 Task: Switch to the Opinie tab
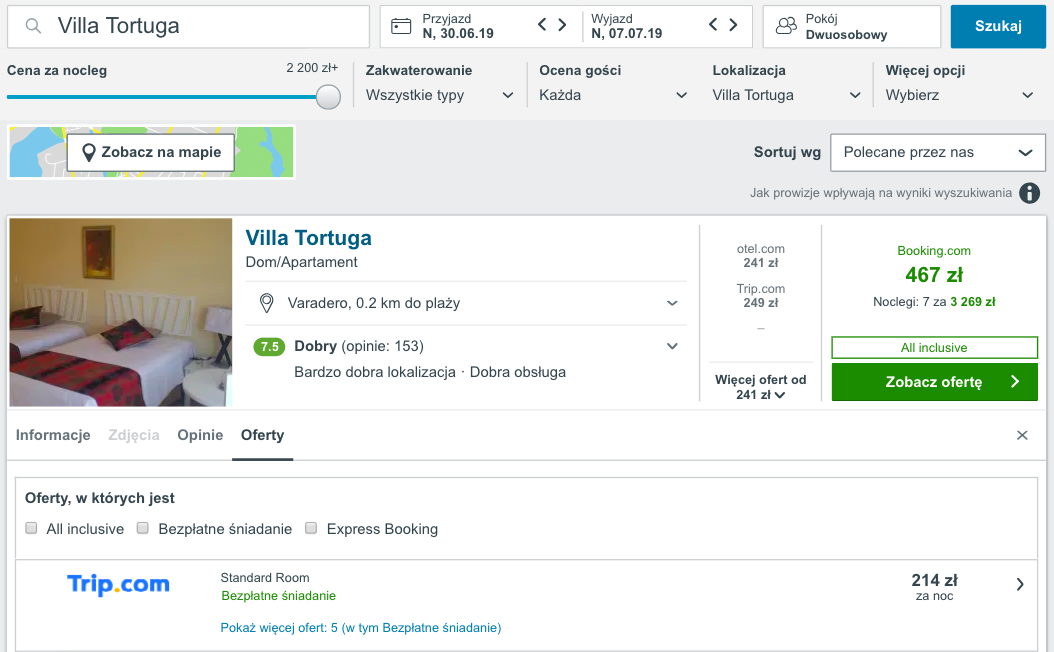tap(200, 435)
